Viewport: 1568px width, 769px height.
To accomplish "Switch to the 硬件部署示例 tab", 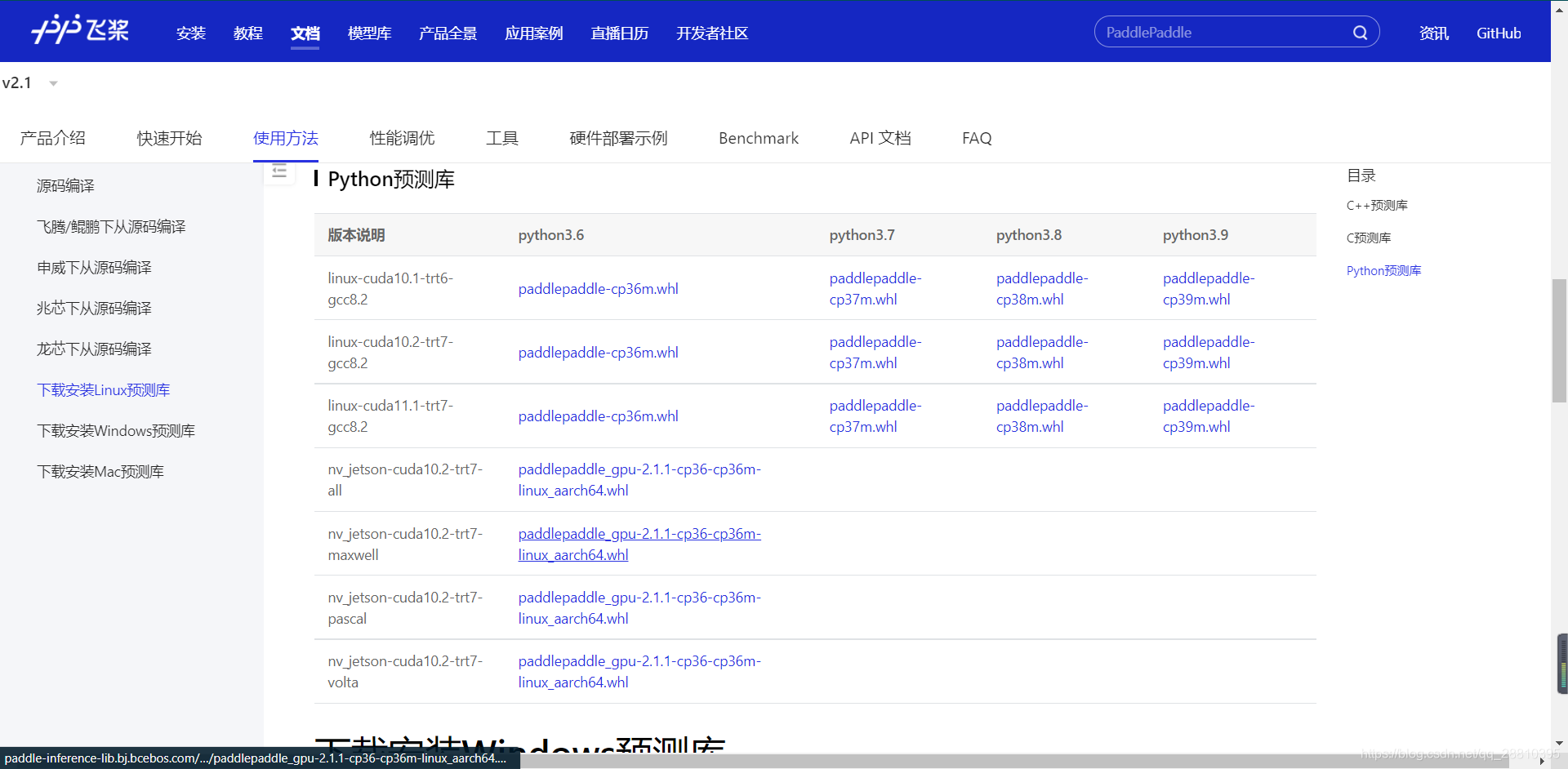I will [618, 138].
